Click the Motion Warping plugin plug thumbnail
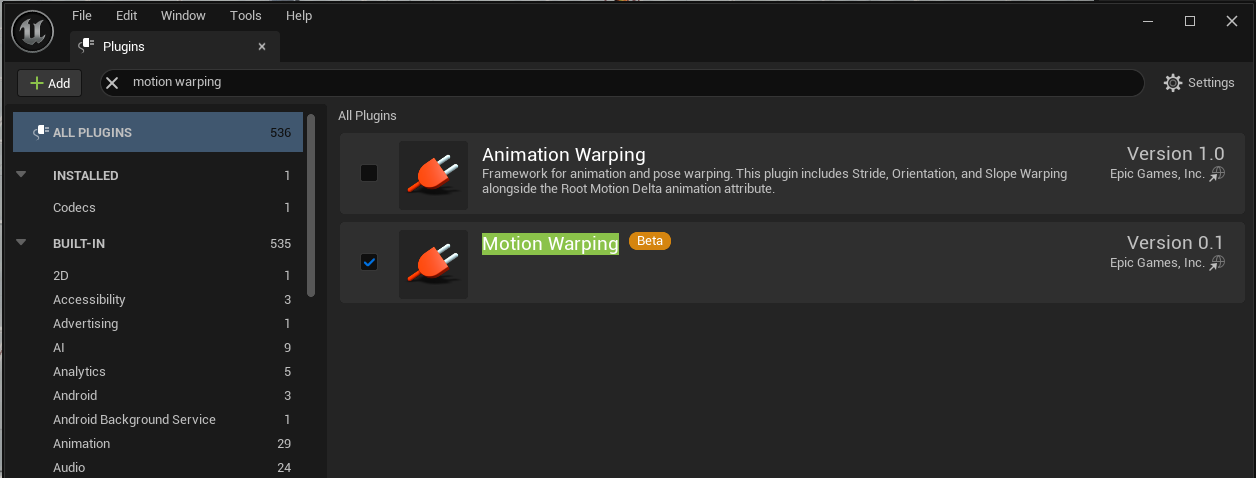 click(433, 264)
